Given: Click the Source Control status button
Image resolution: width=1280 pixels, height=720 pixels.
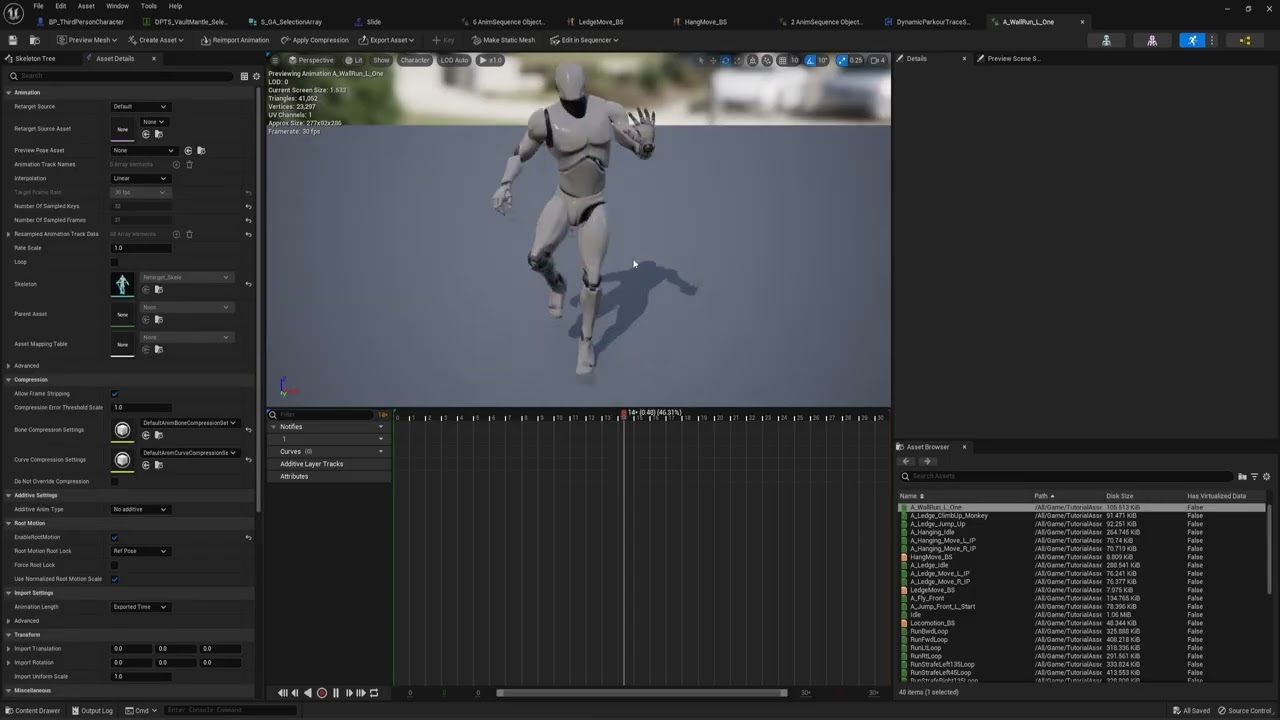Looking at the screenshot, I should (1245, 710).
